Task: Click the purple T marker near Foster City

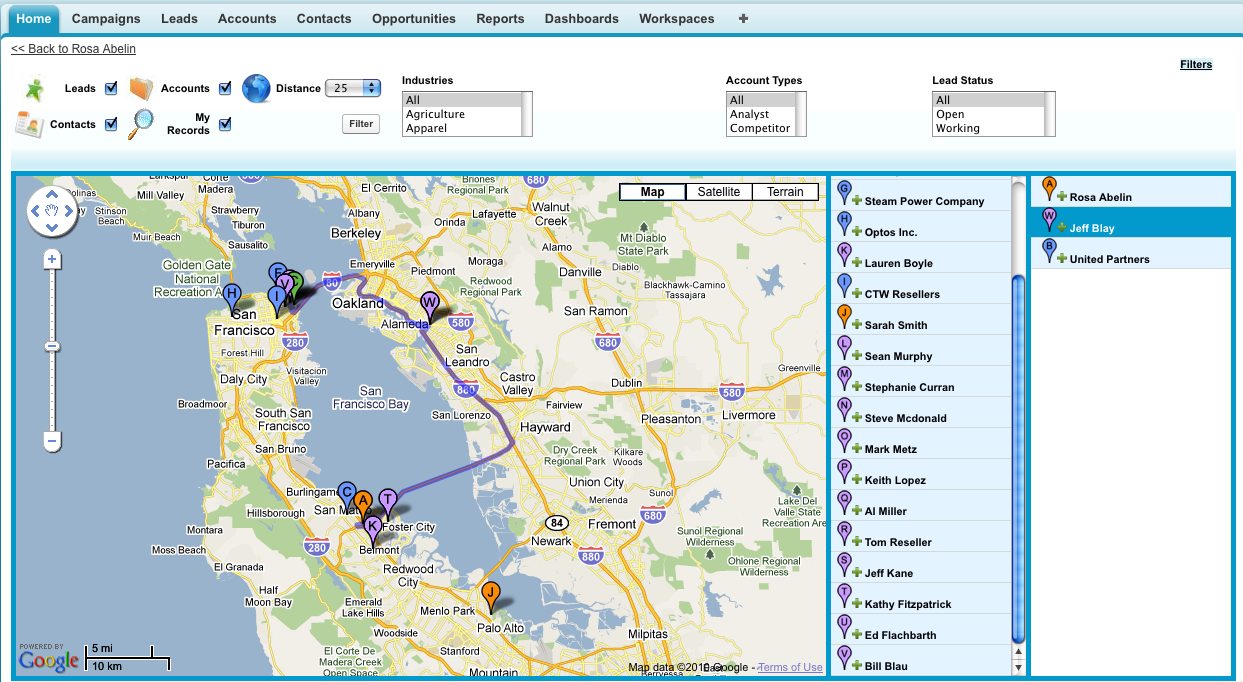Action: 388,500
